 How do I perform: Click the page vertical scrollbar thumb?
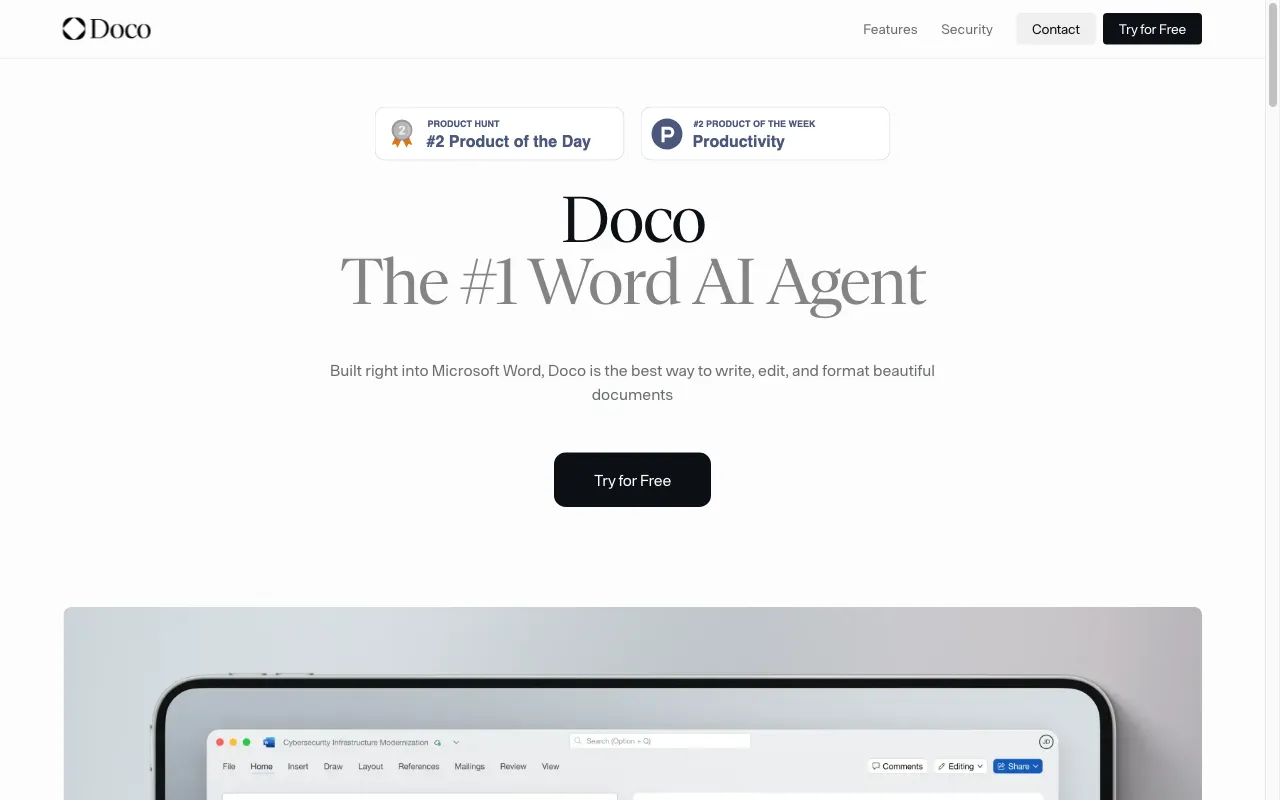coord(1273,56)
